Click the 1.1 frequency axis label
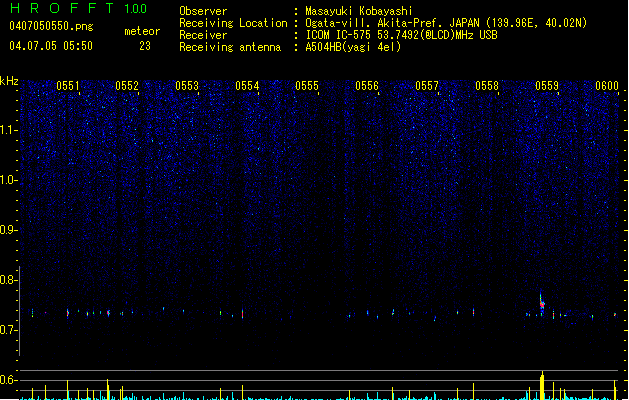 click(x=9, y=130)
